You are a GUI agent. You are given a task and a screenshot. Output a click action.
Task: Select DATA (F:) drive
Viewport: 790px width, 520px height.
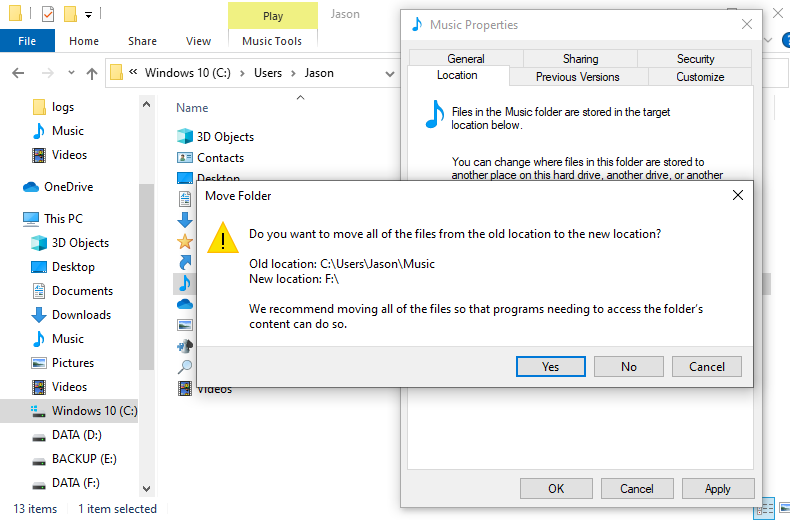click(76, 483)
